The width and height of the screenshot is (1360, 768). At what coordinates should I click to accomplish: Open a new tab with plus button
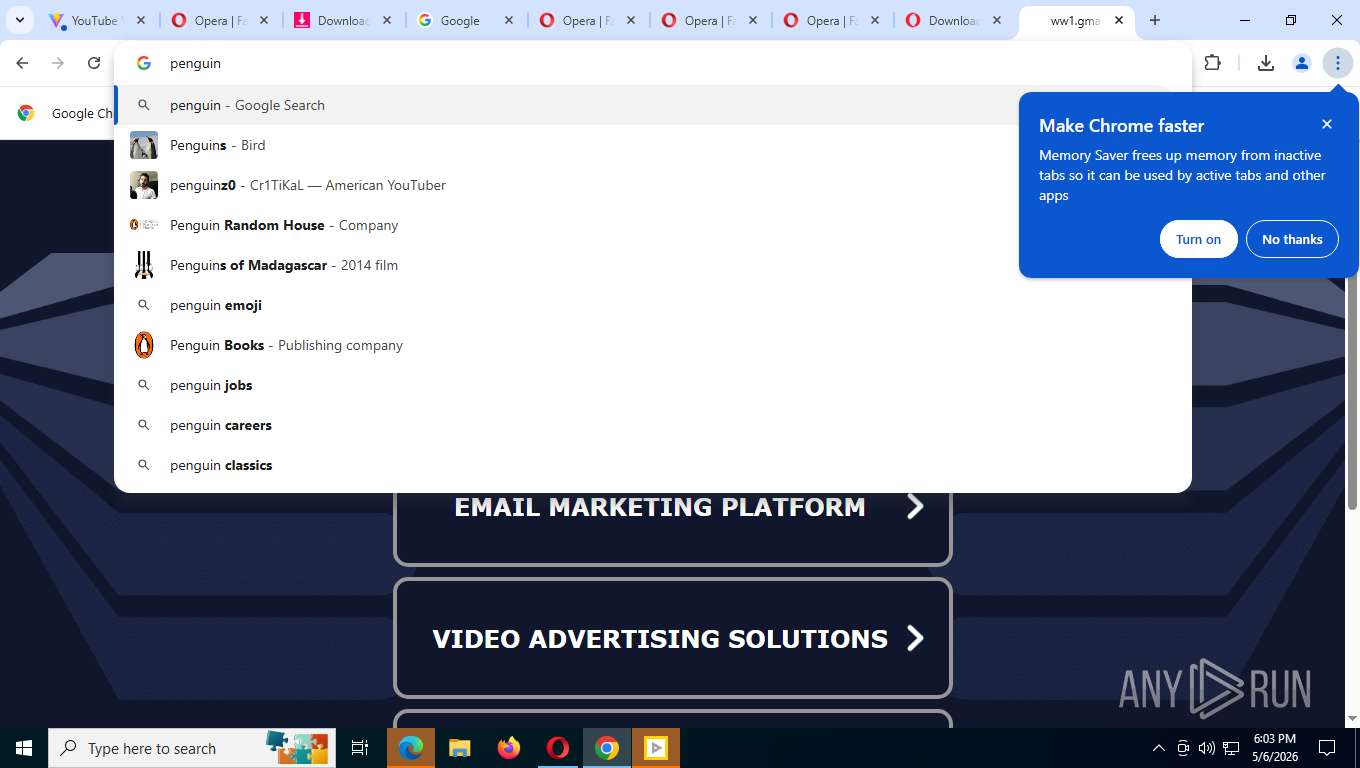click(x=1155, y=20)
